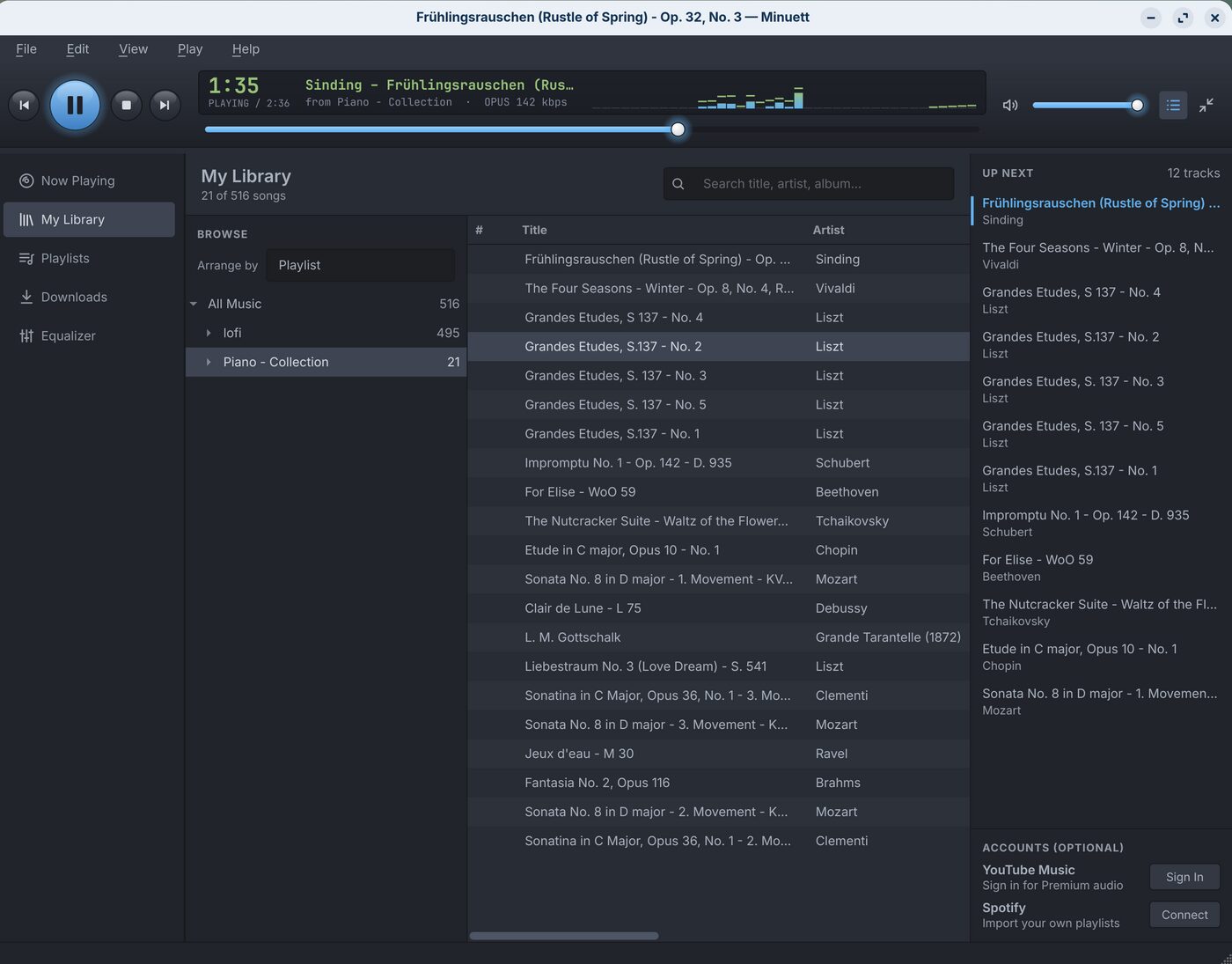Mute audio via the speaker icon
This screenshot has height=964, width=1232.
click(1010, 105)
